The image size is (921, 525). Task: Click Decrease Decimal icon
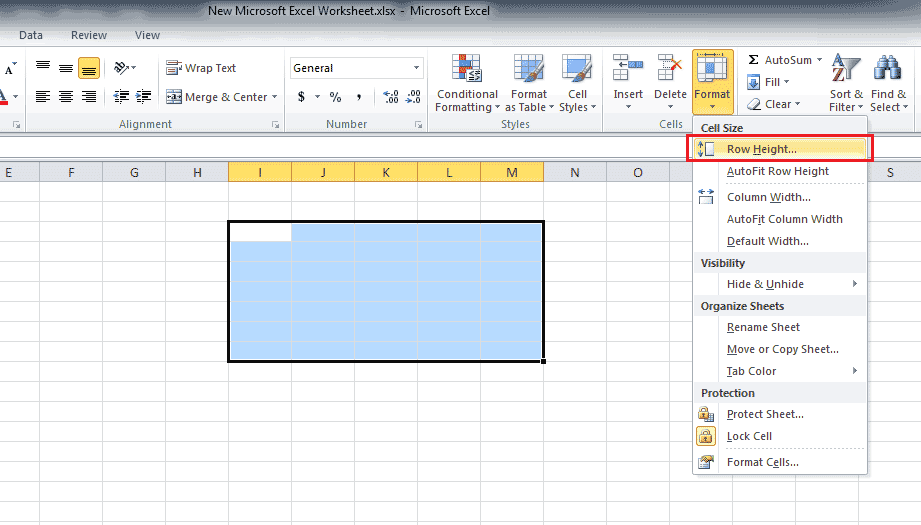413,97
